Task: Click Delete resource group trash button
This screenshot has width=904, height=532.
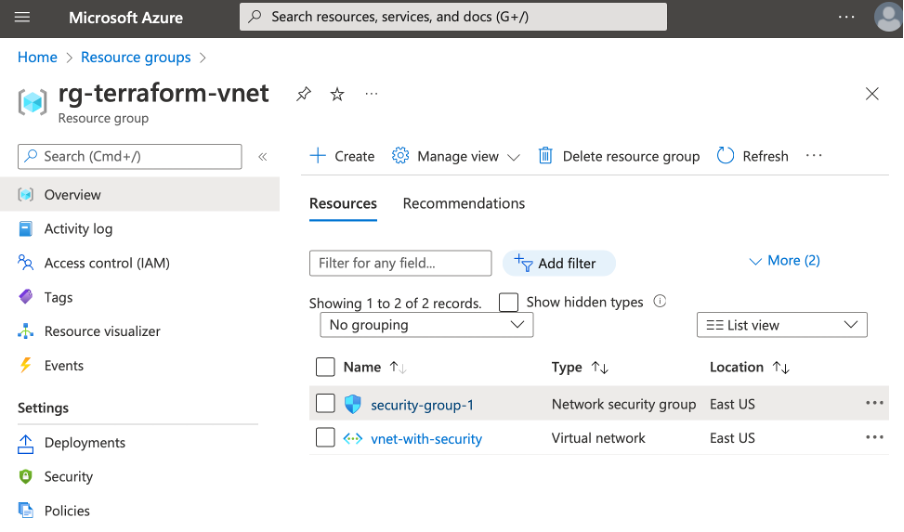Action: click(619, 156)
